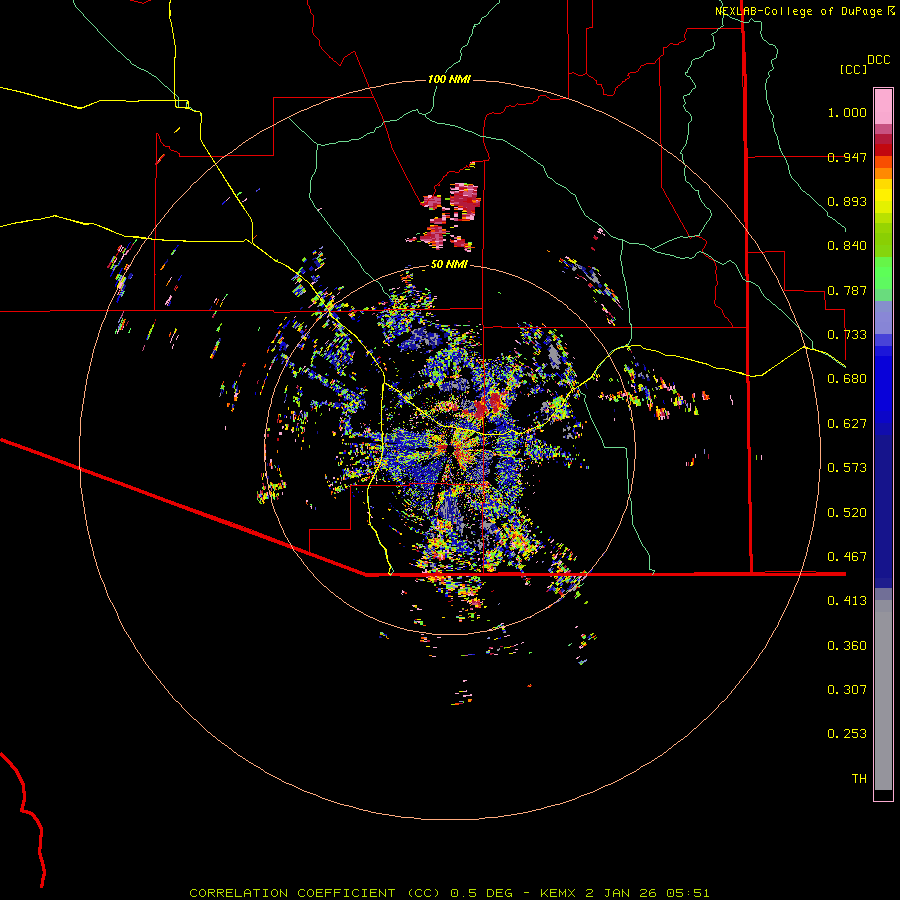Screen dimensions: 900x900
Task: Select the 0.573 legend value
Action: click(847, 468)
